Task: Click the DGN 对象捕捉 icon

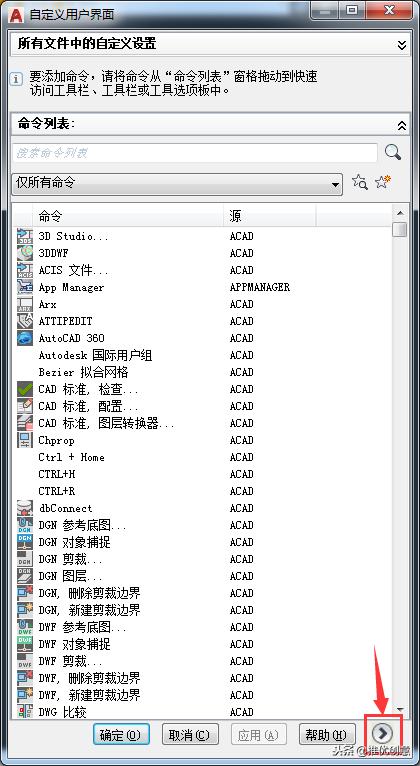Action: (24, 542)
